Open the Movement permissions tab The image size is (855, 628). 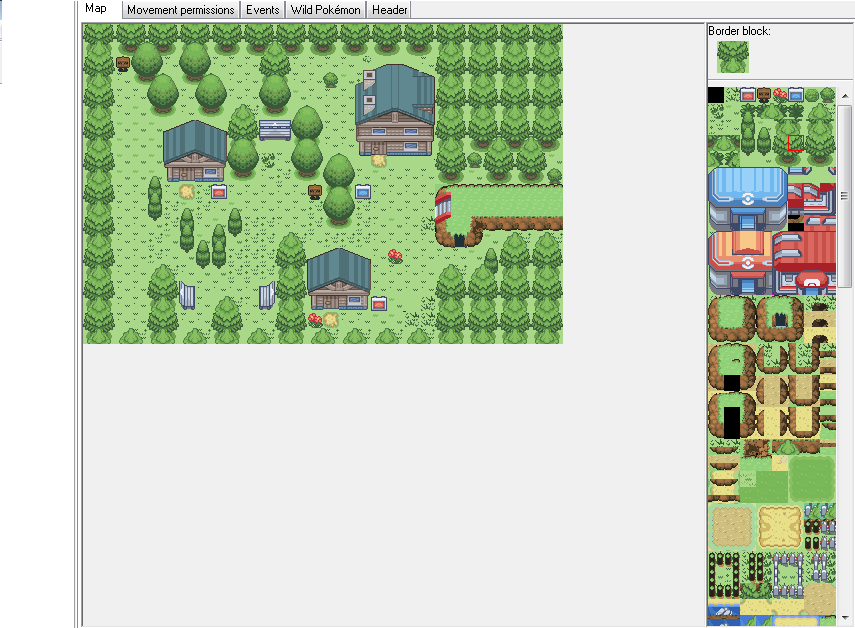(x=180, y=10)
